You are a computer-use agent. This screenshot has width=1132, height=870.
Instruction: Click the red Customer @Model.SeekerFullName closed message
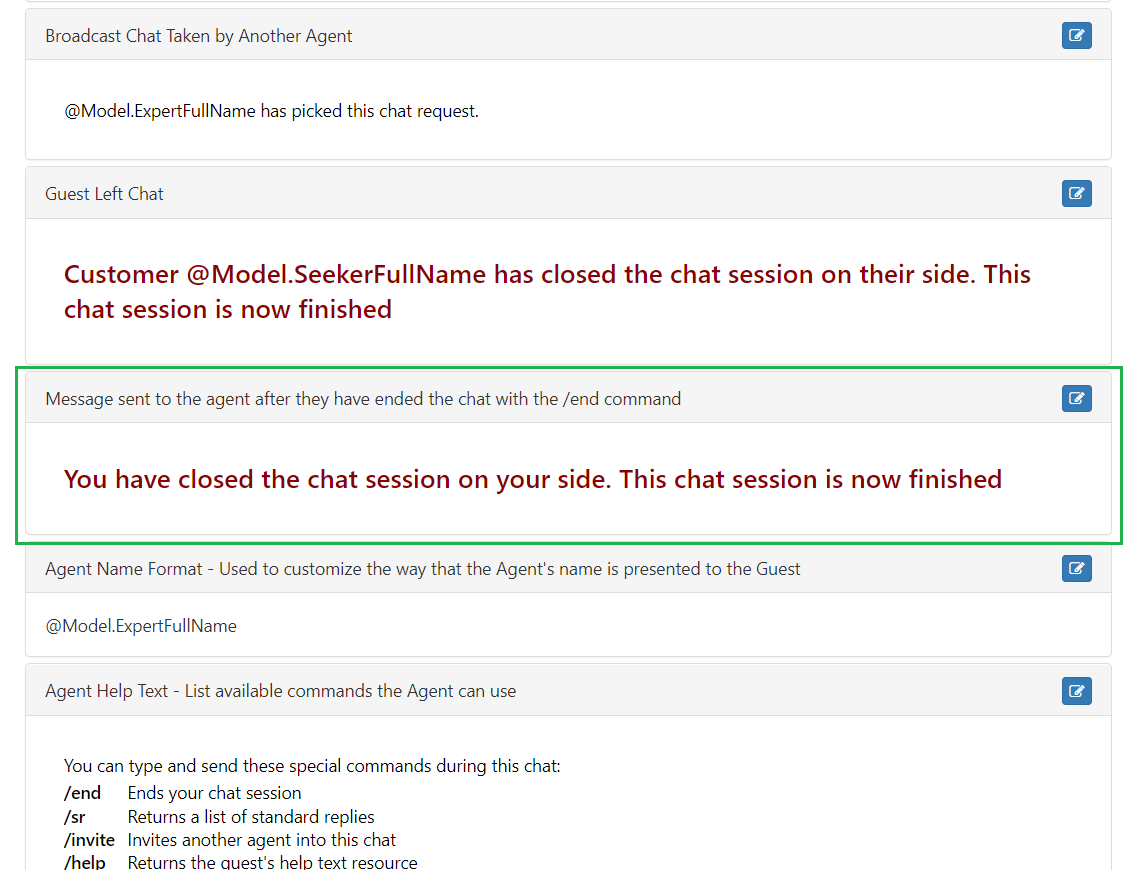pyautogui.click(x=547, y=292)
